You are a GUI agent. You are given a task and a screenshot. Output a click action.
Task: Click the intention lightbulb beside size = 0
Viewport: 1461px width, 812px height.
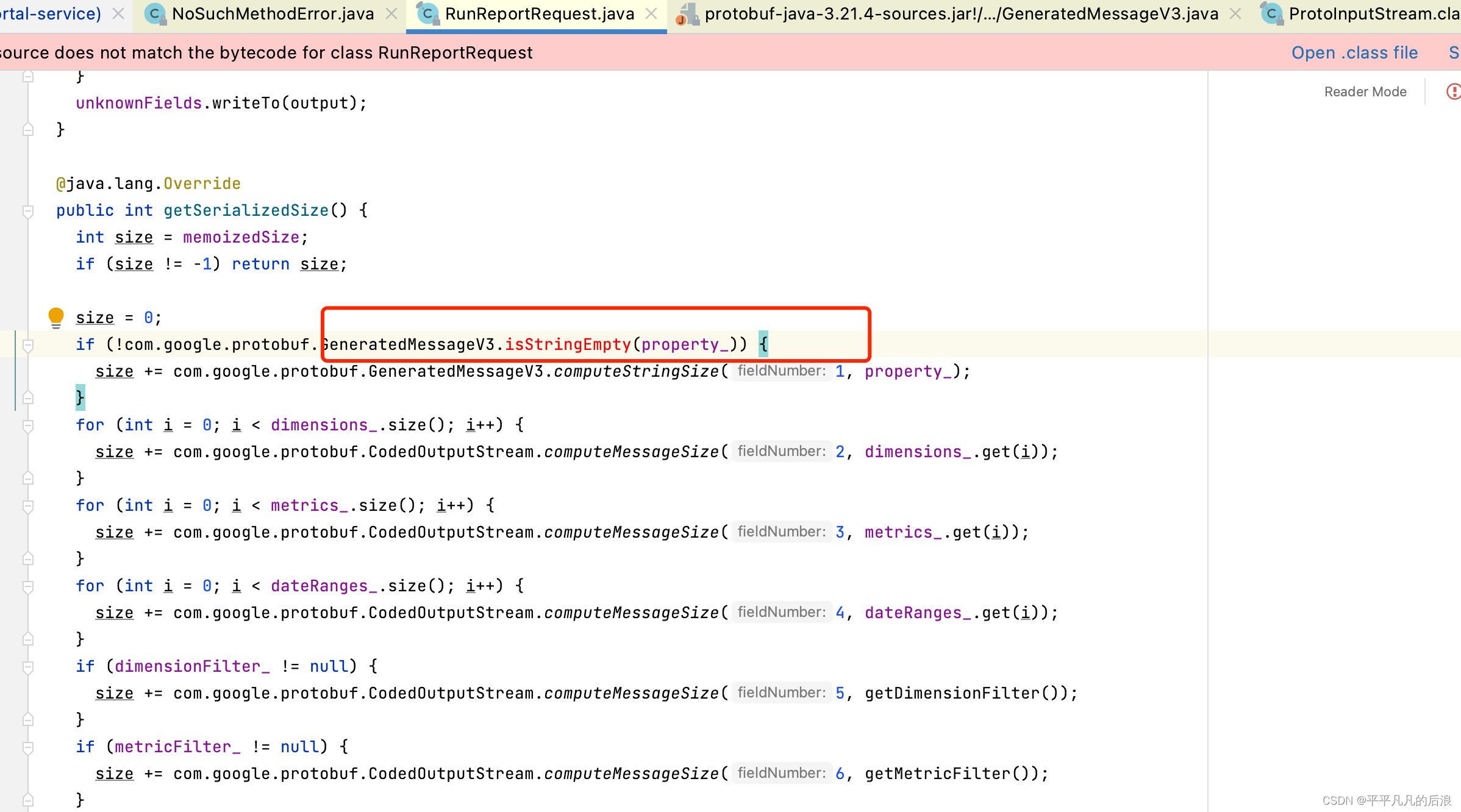pos(56,317)
